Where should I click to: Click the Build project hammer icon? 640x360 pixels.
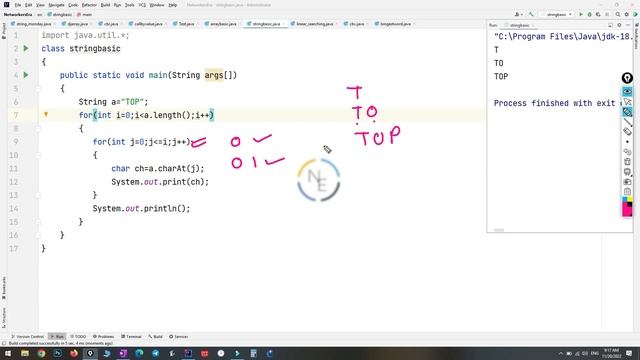pyautogui.click(x=531, y=15)
